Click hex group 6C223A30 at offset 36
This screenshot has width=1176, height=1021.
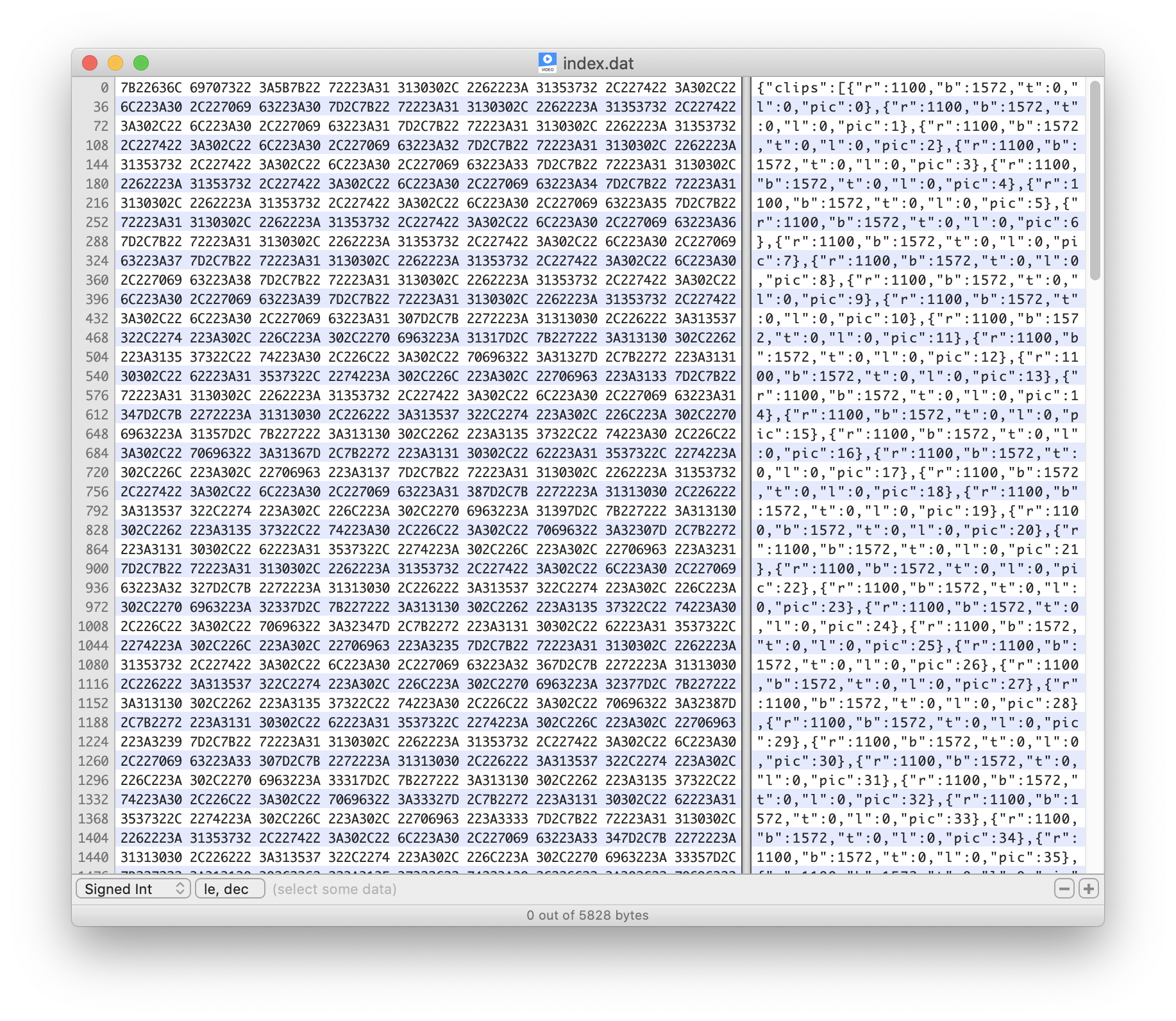click(x=151, y=106)
